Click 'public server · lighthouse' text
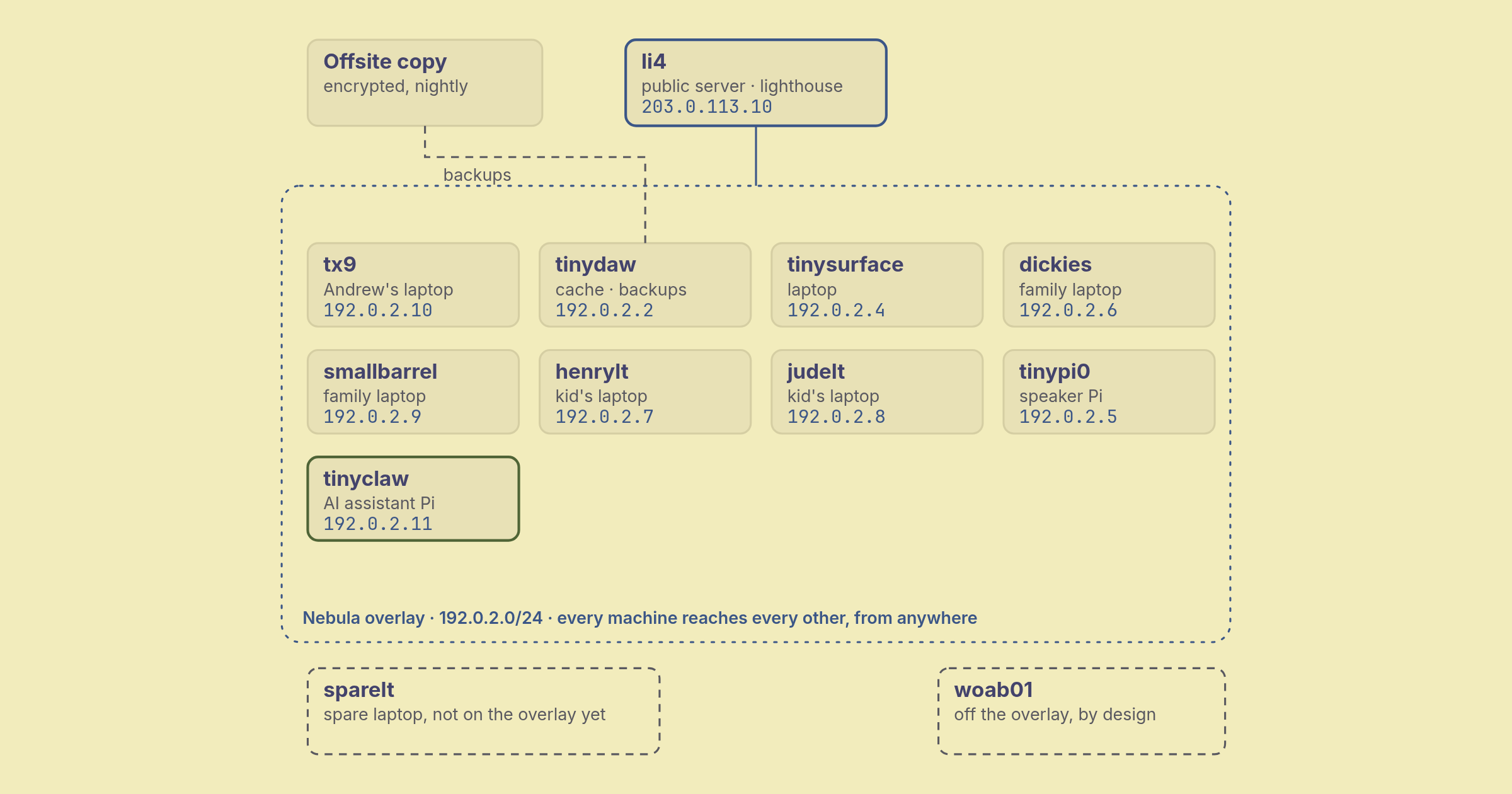Screen dimensions: 1512x794 tap(742, 86)
